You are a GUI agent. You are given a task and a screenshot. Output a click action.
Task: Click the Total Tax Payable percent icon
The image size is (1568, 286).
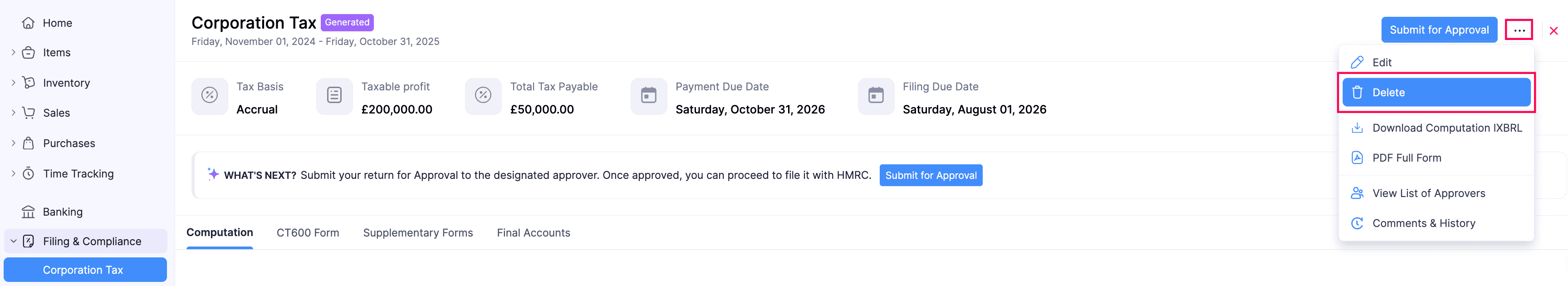pyautogui.click(x=483, y=95)
